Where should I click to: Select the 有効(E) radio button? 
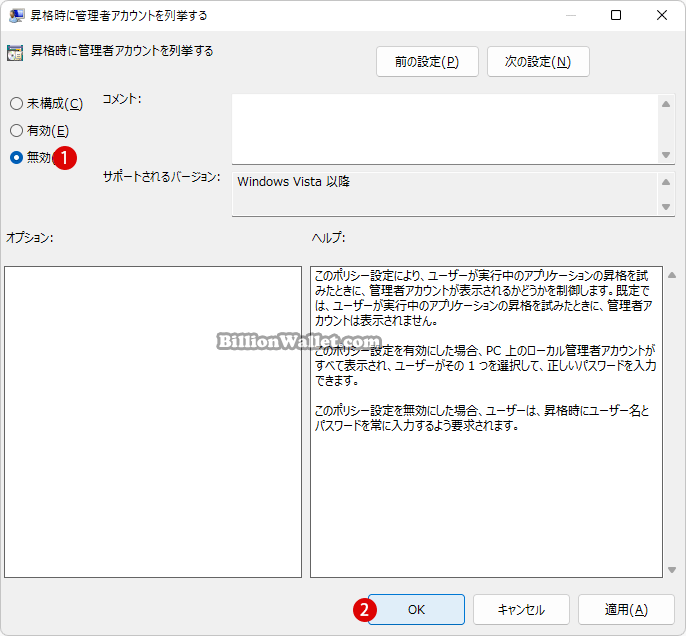point(17,130)
